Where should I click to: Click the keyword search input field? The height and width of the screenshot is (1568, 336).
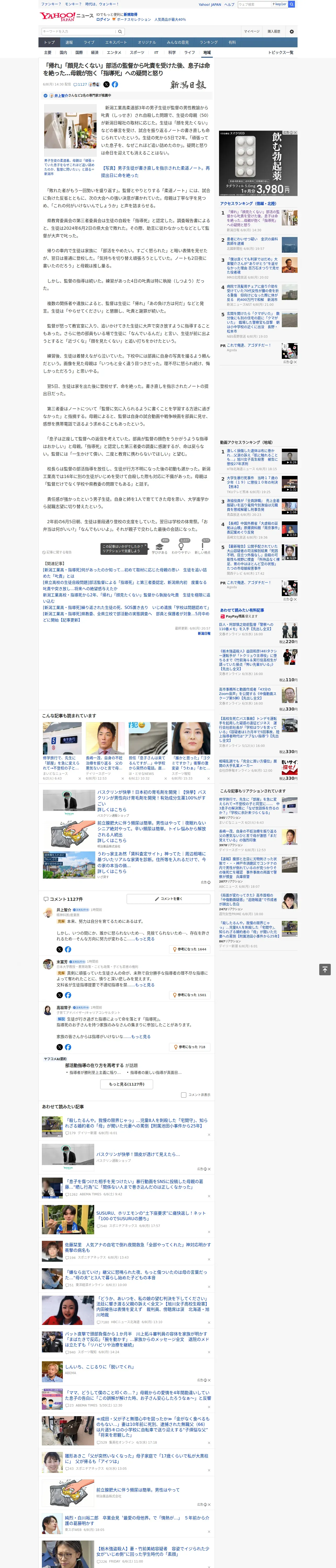[79, 31]
